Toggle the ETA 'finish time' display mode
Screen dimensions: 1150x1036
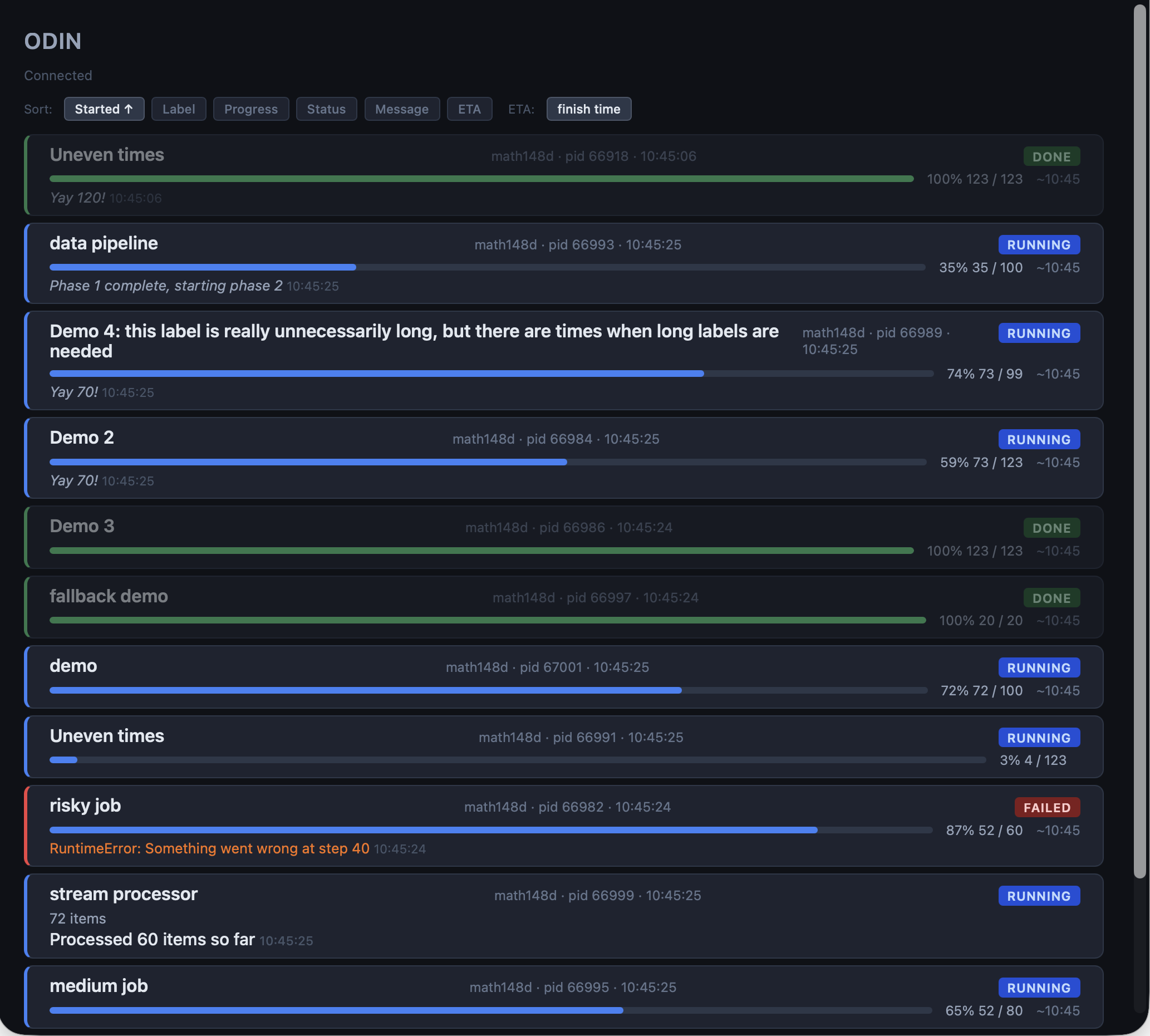589,109
